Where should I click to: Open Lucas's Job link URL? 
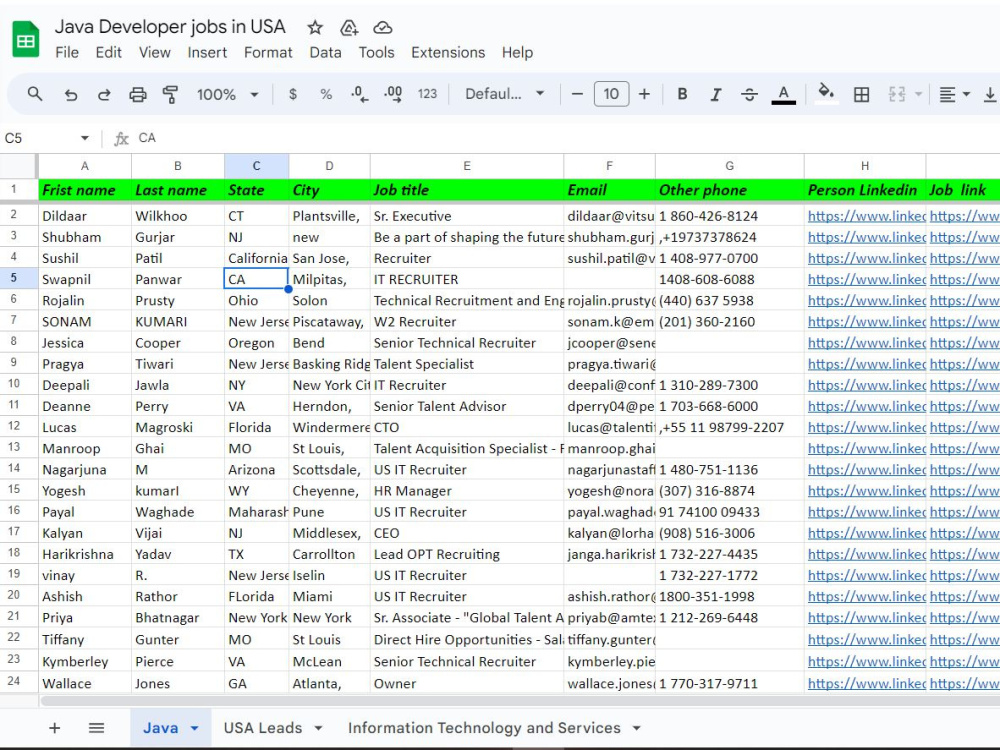pyautogui.click(x=964, y=427)
